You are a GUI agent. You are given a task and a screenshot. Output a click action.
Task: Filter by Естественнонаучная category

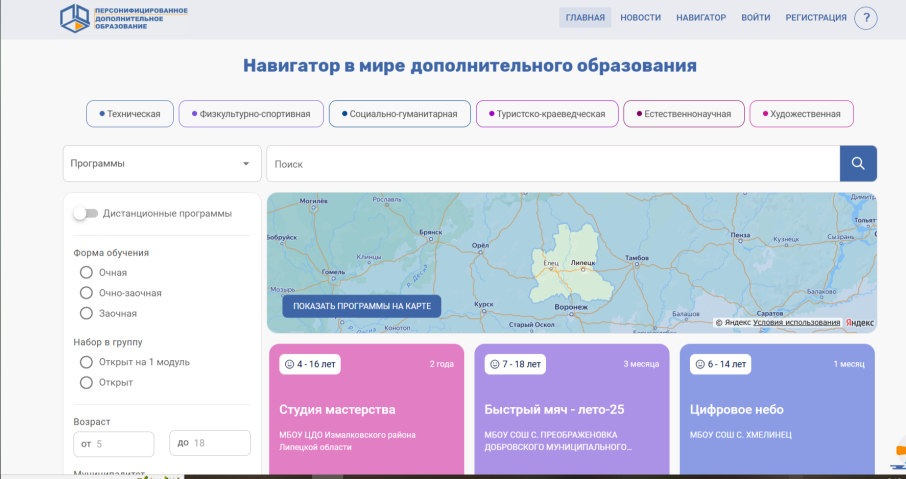coord(684,114)
